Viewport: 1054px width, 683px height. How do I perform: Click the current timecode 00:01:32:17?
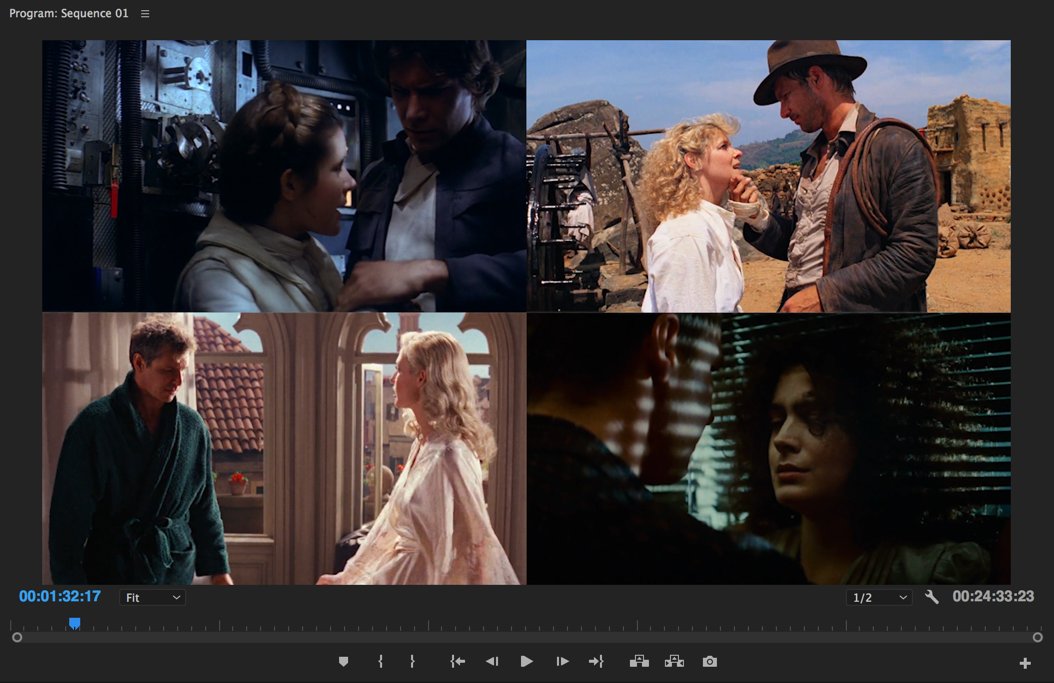coord(60,596)
